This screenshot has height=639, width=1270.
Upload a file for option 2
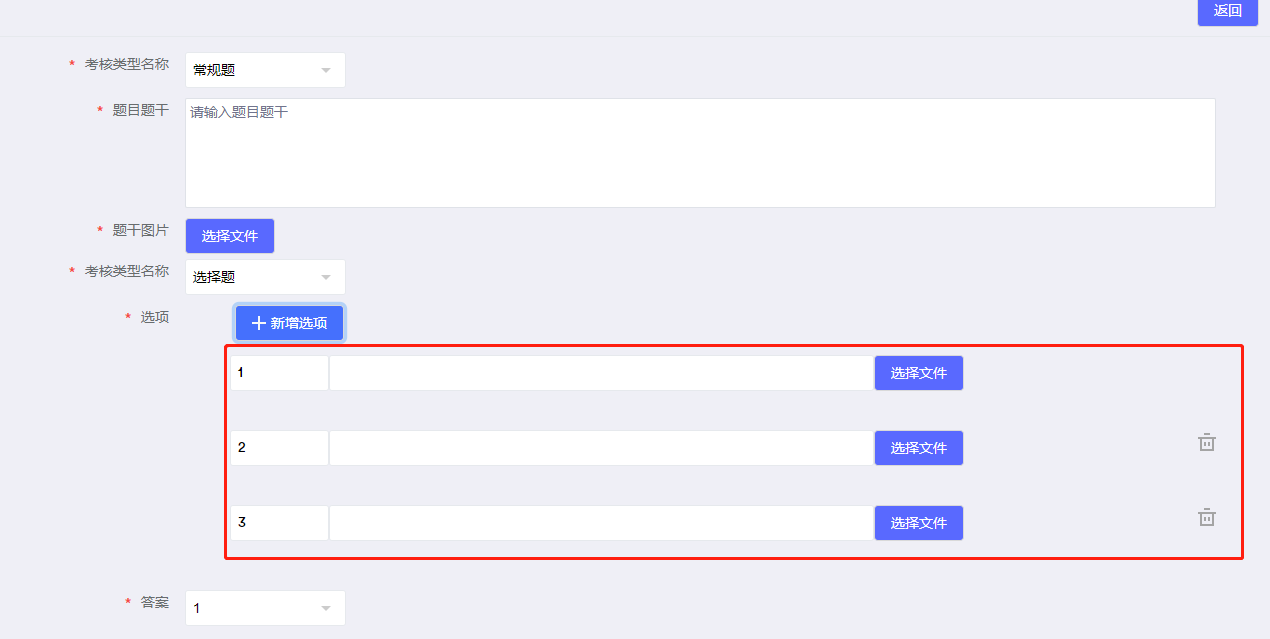tap(918, 448)
